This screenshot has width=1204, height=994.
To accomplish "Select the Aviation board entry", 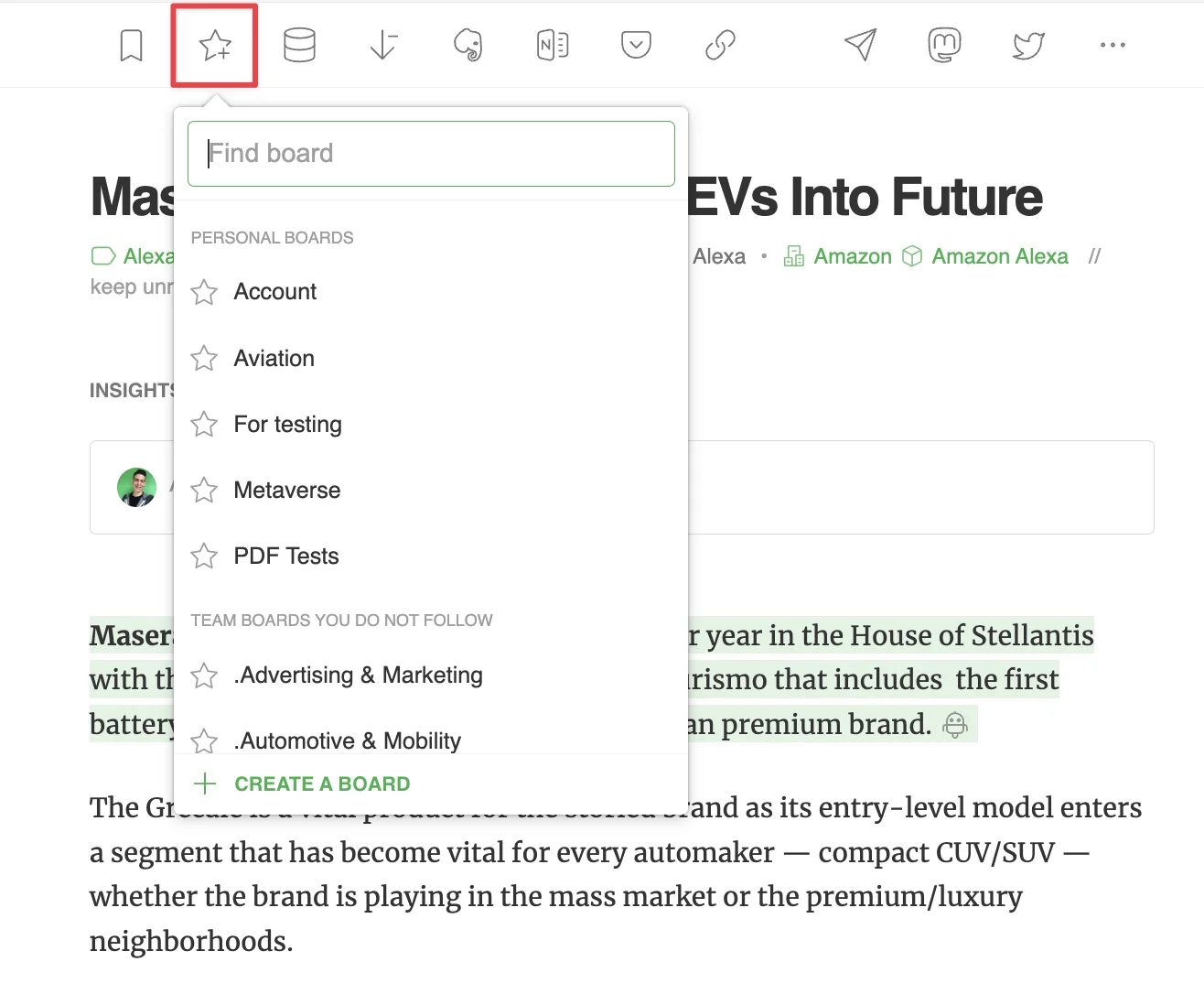I will [430, 358].
